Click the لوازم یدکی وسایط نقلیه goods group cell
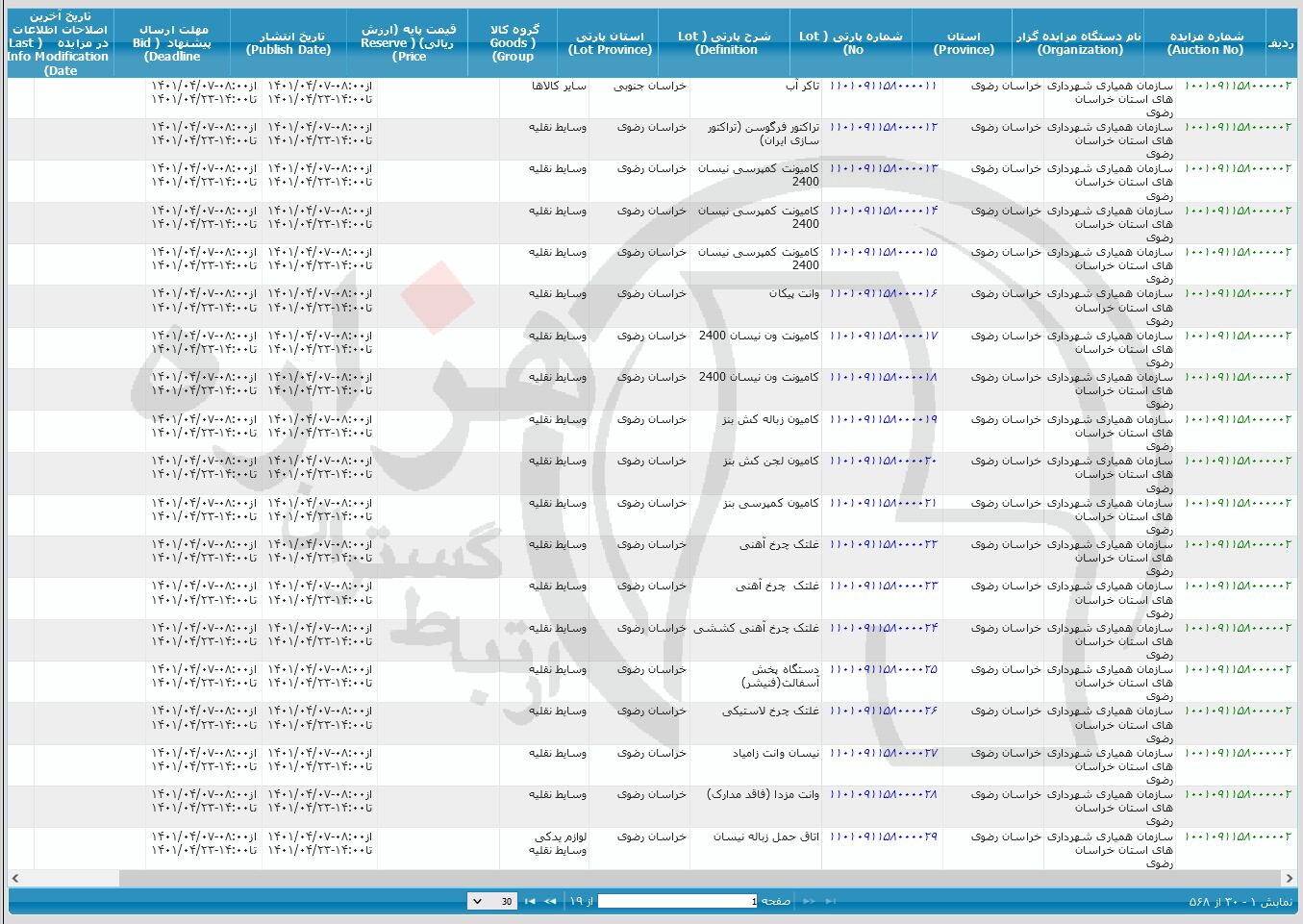Image resolution: width=1303 pixels, height=924 pixels. pos(543,849)
